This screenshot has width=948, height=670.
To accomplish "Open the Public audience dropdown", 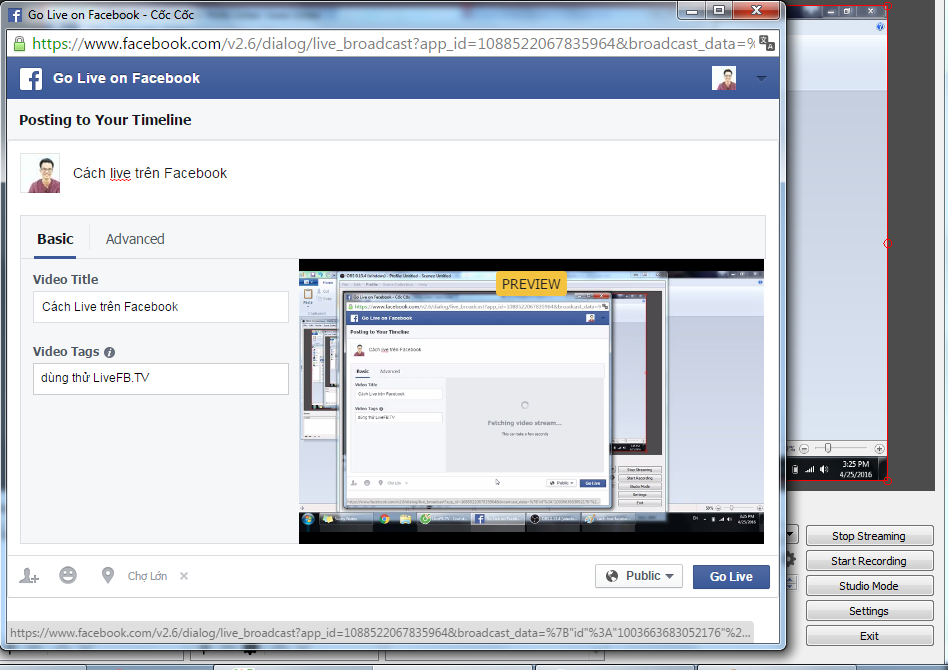I will click(638, 576).
